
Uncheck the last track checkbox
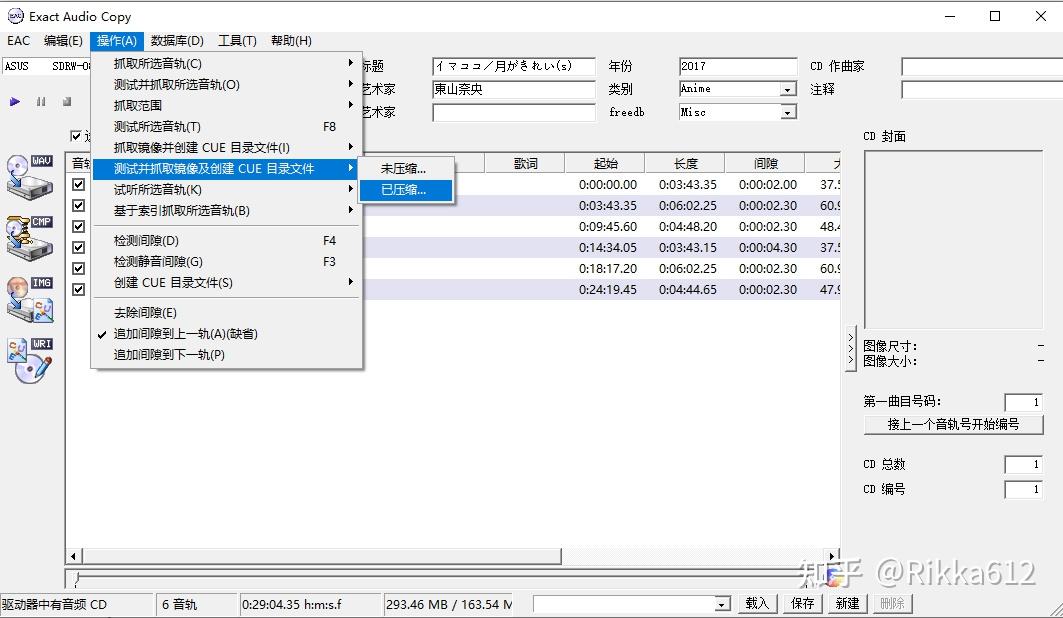point(77,289)
